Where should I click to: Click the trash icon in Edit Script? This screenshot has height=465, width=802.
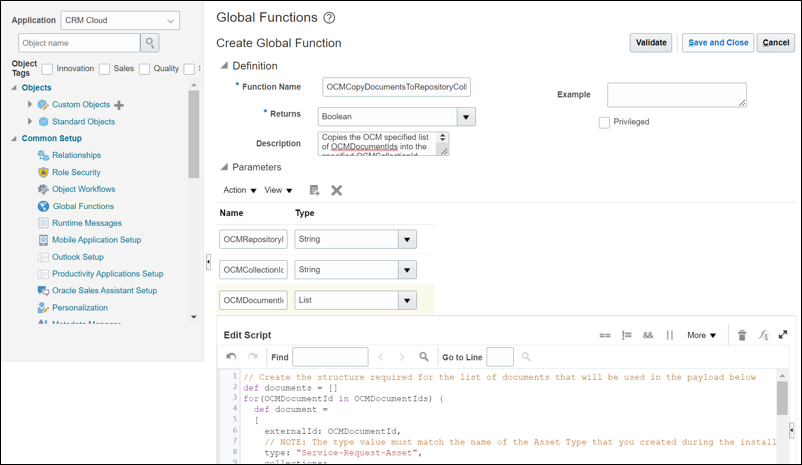742,335
